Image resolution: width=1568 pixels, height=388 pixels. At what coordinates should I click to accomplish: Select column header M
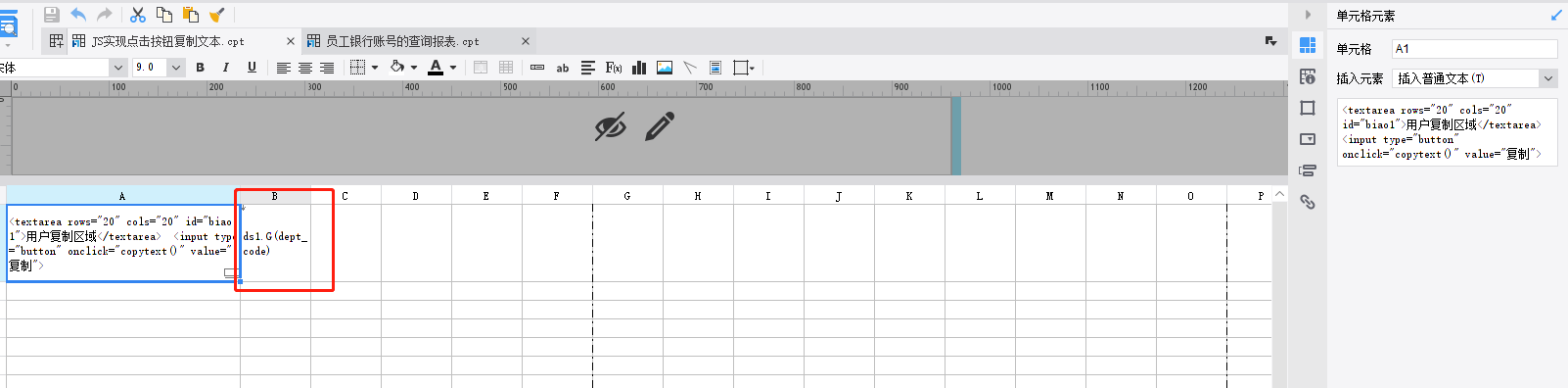(x=1049, y=196)
